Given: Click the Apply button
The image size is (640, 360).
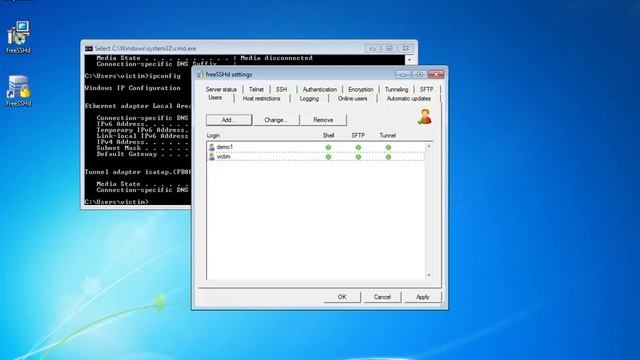Looking at the screenshot, I should pos(423,297).
